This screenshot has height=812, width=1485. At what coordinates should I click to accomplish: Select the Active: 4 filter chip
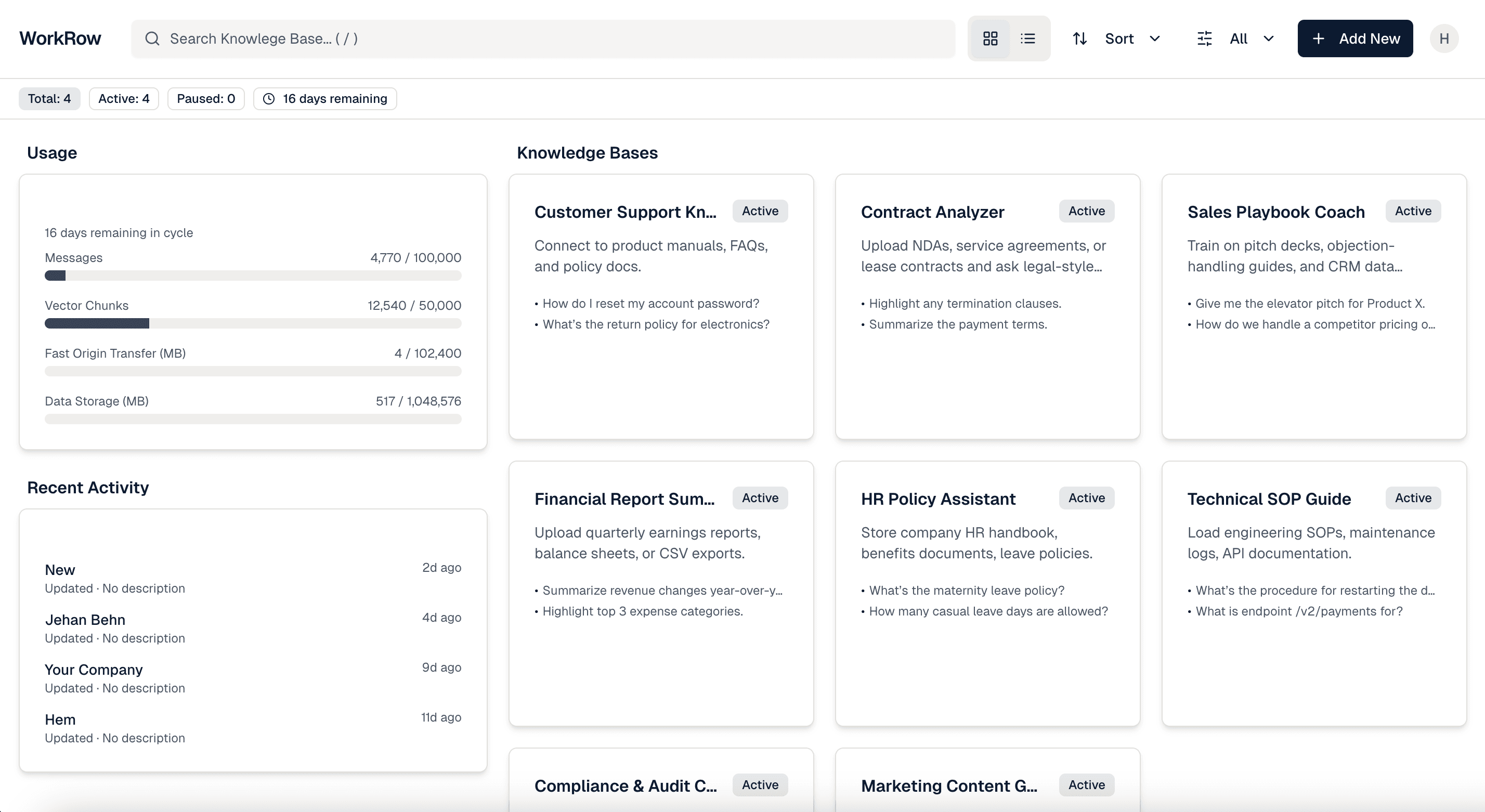(x=124, y=99)
